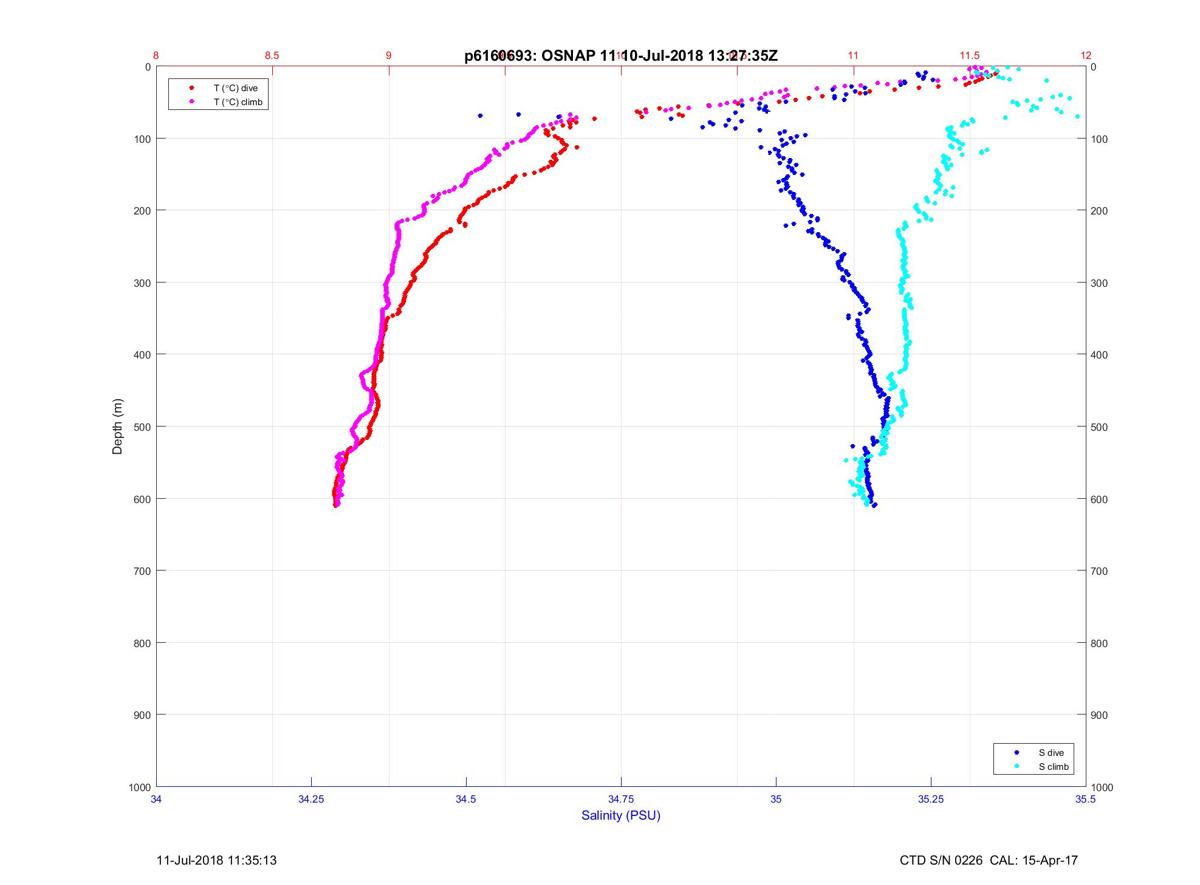Click the 34.5 salinity tick label
This screenshot has width=1200, height=885.
tap(466, 799)
